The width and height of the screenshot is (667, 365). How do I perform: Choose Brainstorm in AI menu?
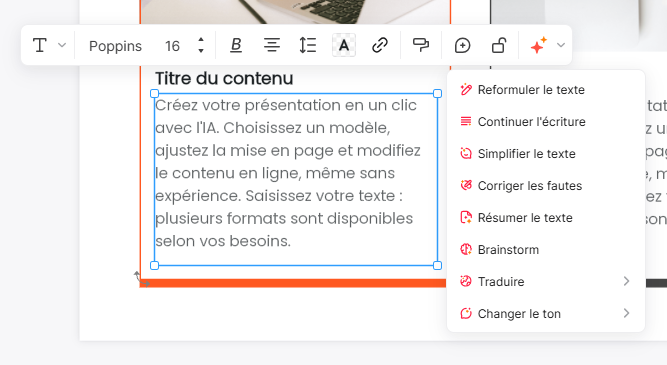(546, 249)
